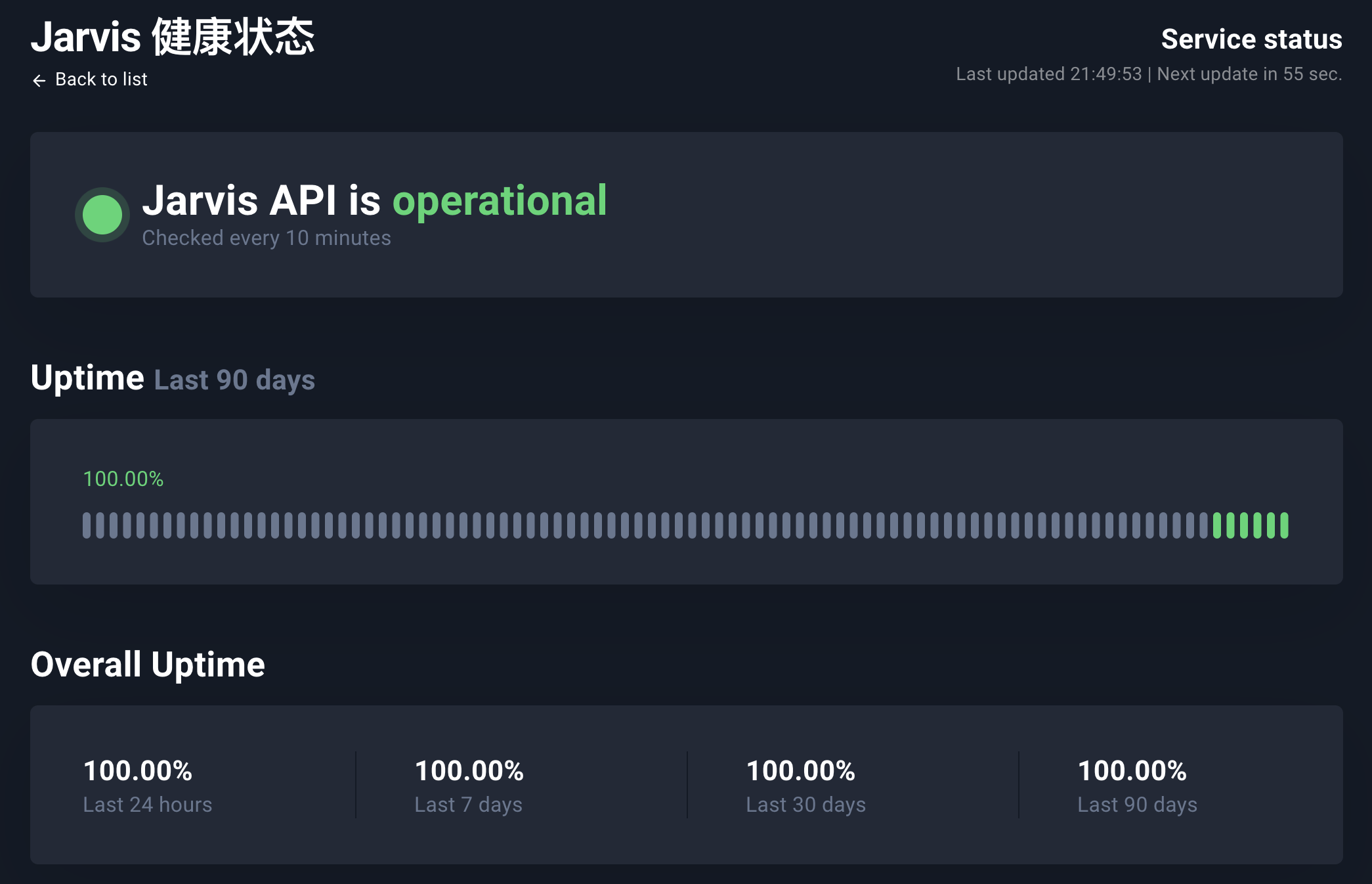Click 100.00% above Last 7 days

(x=469, y=770)
